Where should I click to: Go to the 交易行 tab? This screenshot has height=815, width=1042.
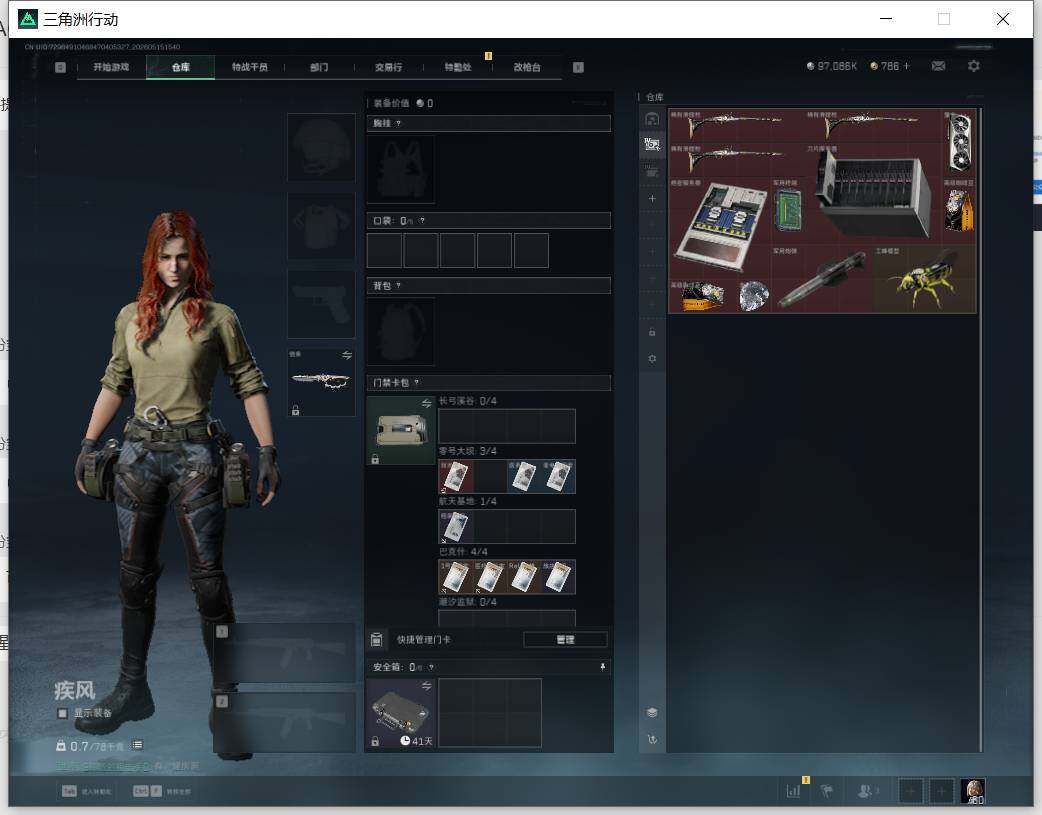tap(388, 67)
